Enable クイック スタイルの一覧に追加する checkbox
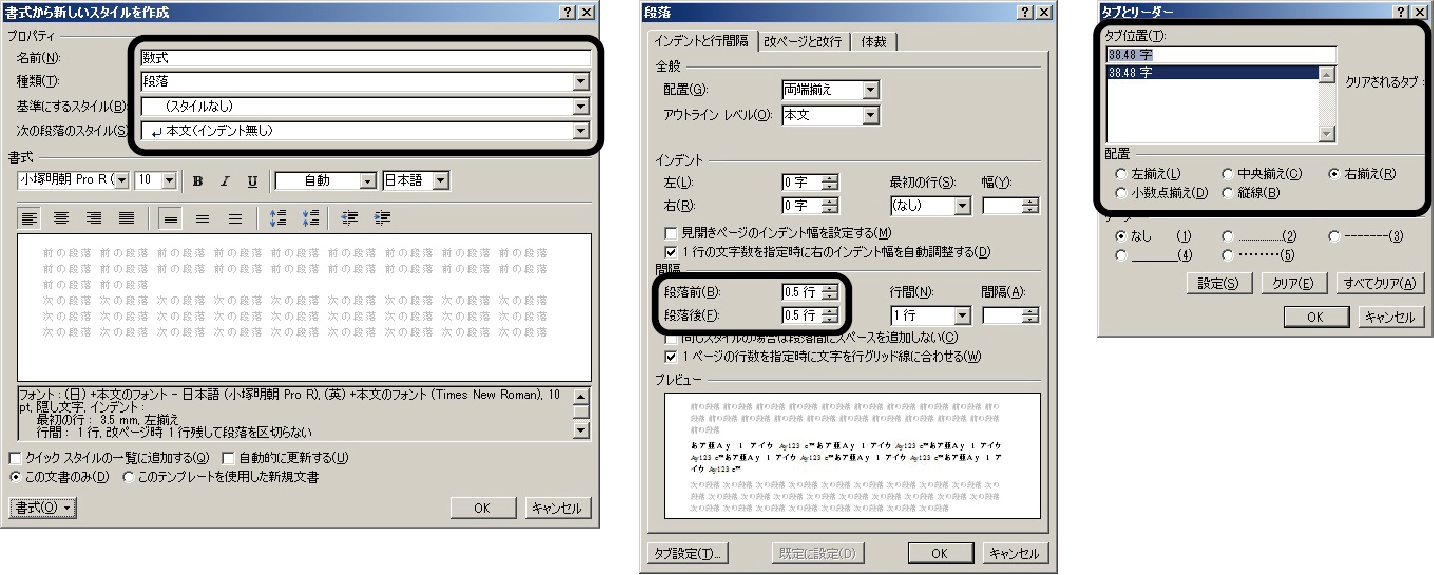 (14, 458)
